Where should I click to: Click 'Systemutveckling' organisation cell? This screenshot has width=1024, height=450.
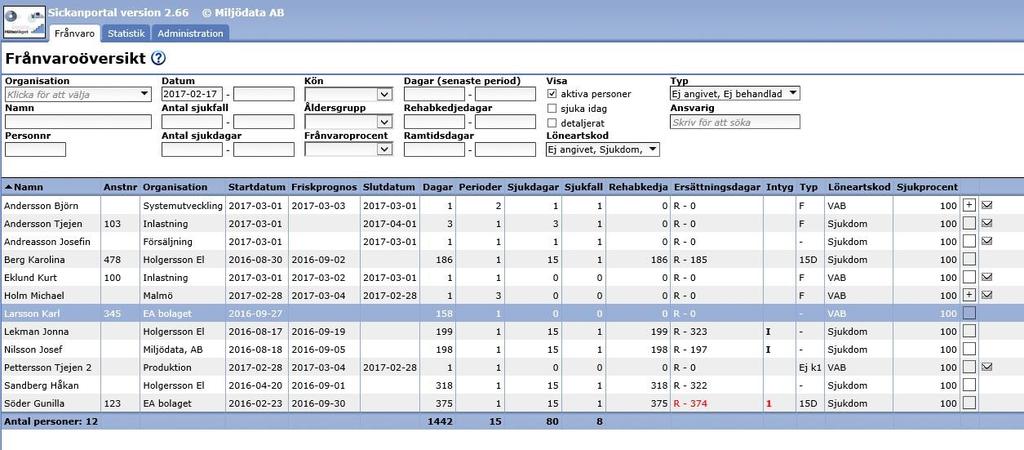point(183,205)
